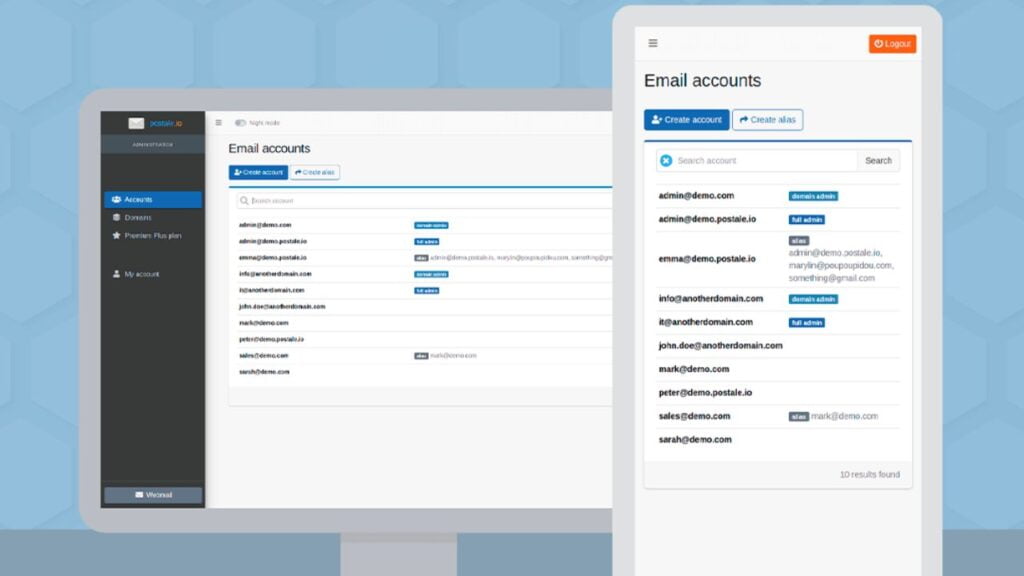Viewport: 1024px width, 576px height.
Task: Open the Domains sidebar menu item
Action: tap(138, 217)
